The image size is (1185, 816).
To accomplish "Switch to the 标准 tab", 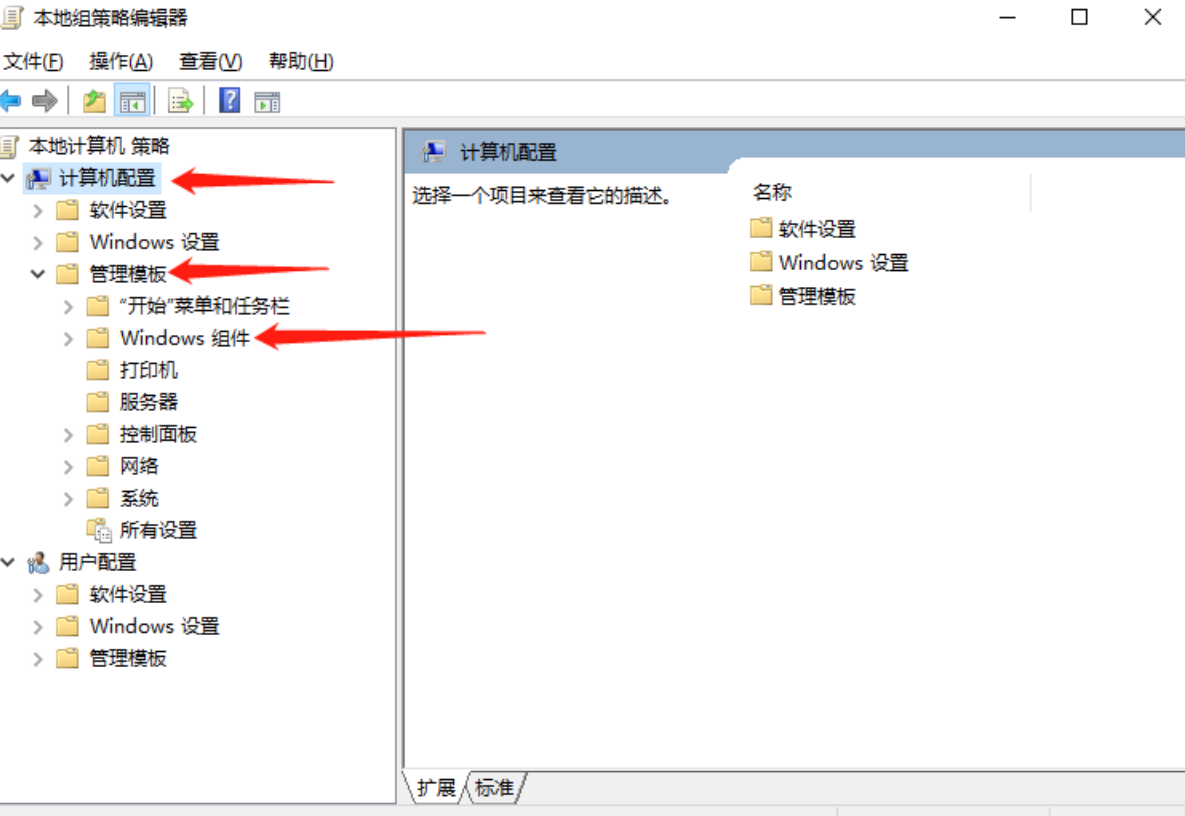I will point(494,787).
